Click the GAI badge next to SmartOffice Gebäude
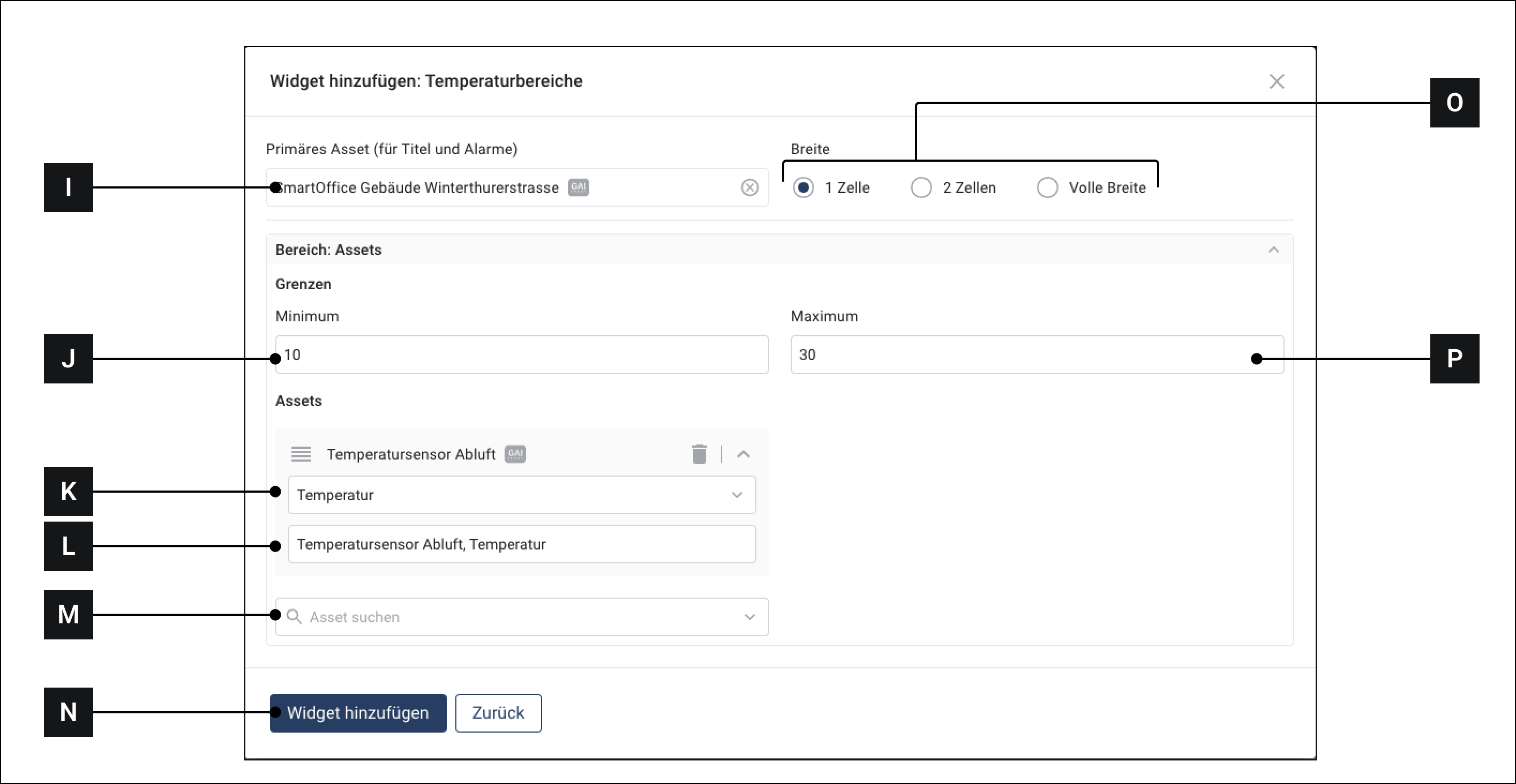This screenshot has width=1516, height=784. point(578,187)
